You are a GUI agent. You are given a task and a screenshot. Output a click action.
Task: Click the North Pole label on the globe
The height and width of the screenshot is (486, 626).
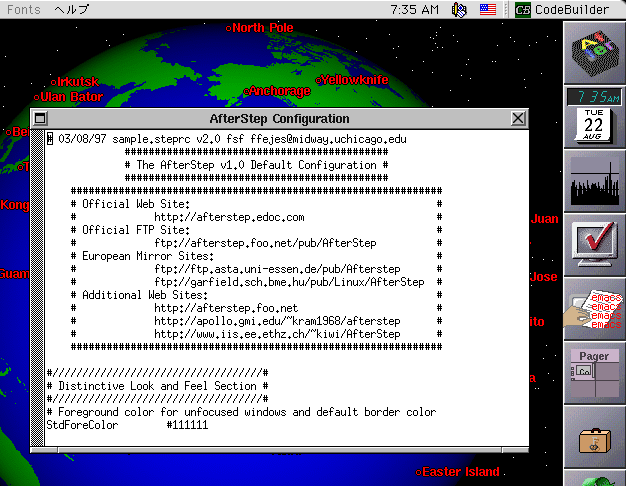coord(263,28)
